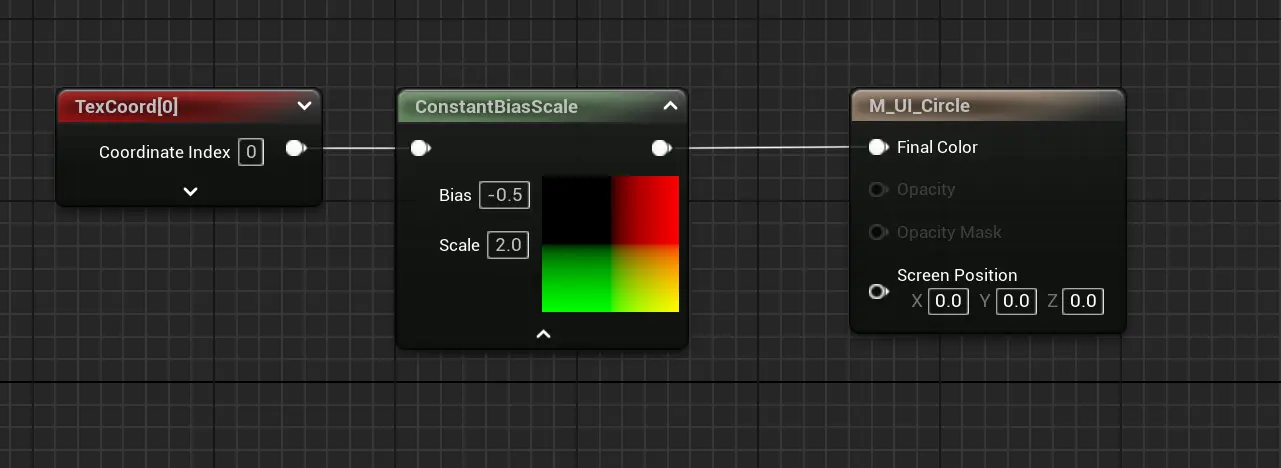Screen dimensions: 1281x468
Task: Click the ConstantBiasScale color preview thumbnail
Action: coord(610,244)
